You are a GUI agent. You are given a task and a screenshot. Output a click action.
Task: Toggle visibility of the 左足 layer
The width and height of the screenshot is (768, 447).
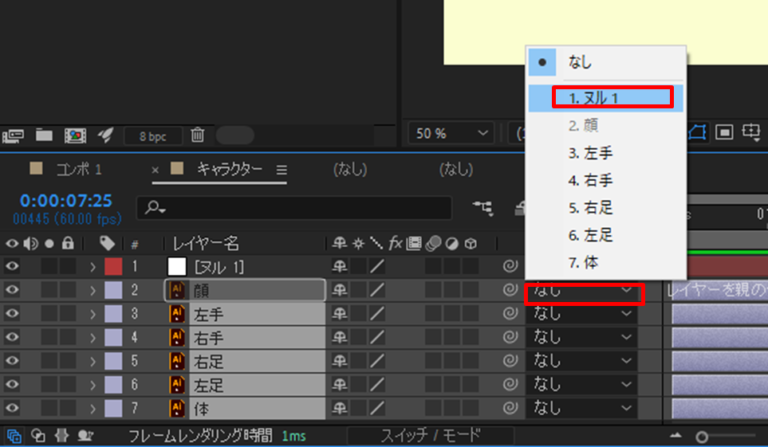tap(12, 384)
